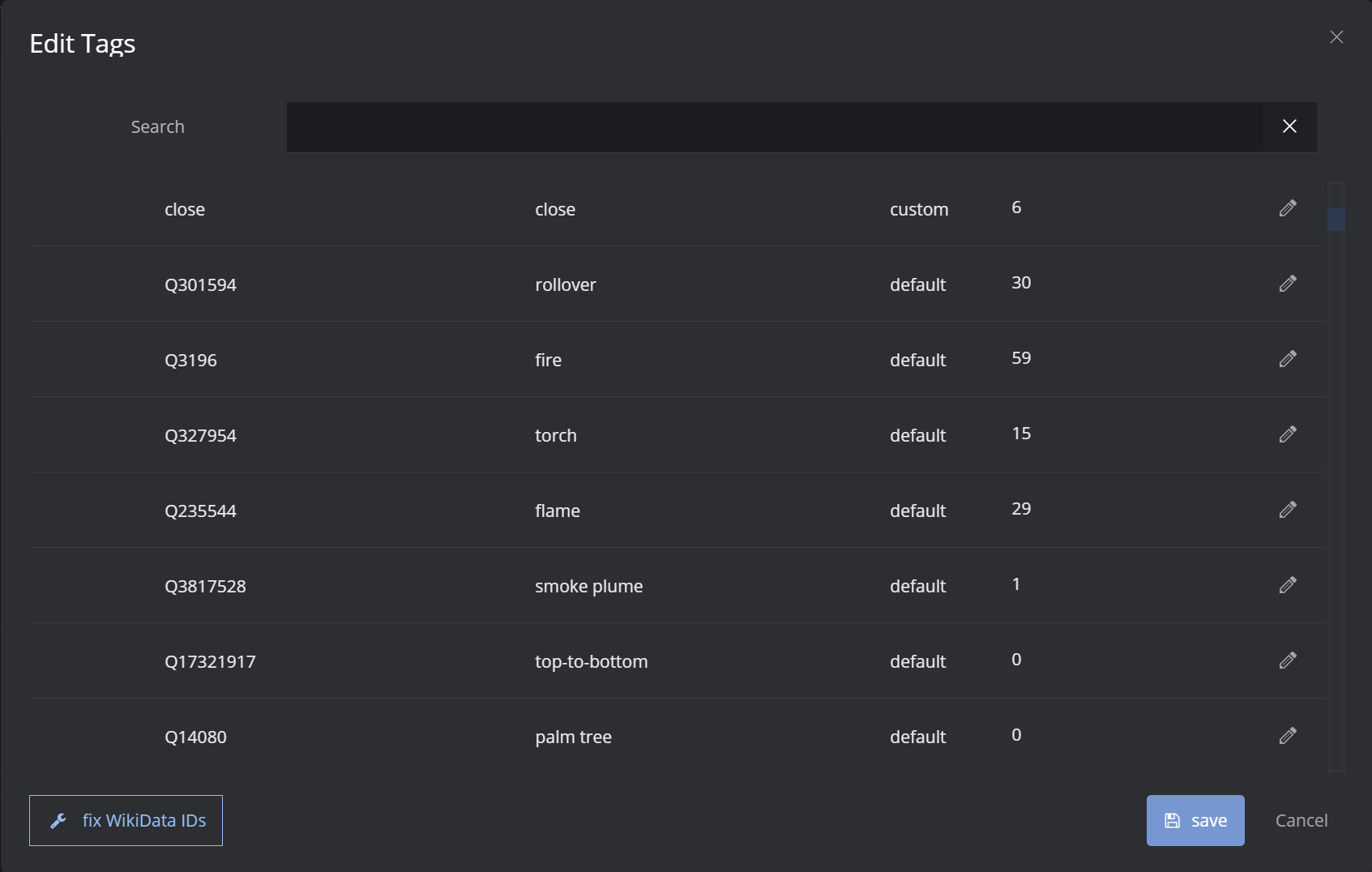The width and height of the screenshot is (1372, 872).
Task: Click the 'smoke plume' tag name
Action: (x=588, y=587)
